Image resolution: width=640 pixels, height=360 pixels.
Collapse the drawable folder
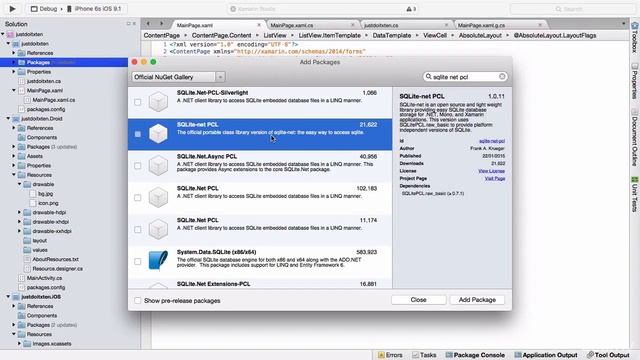[x=19, y=184]
